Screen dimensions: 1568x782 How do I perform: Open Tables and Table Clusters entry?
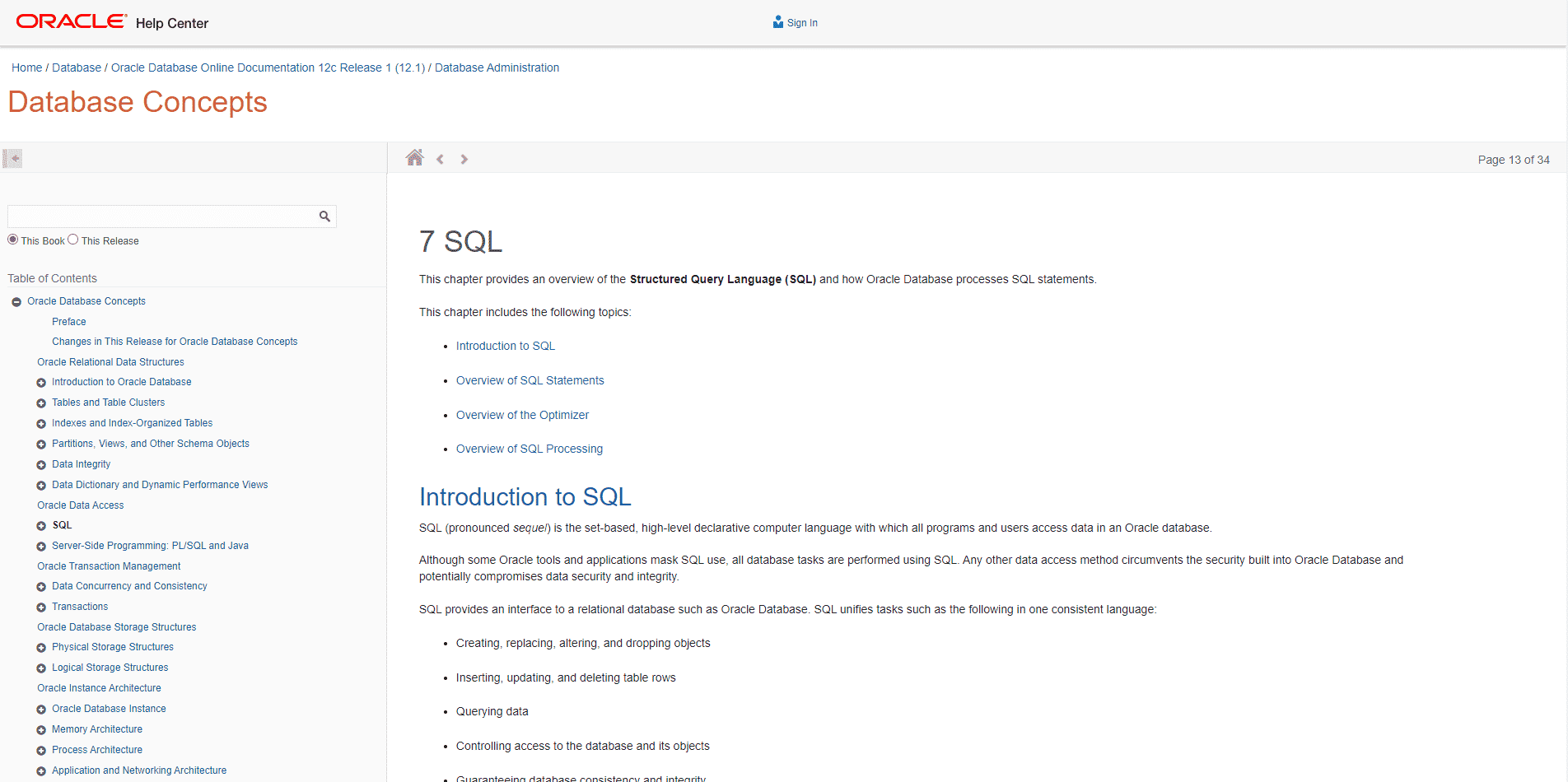pos(108,403)
